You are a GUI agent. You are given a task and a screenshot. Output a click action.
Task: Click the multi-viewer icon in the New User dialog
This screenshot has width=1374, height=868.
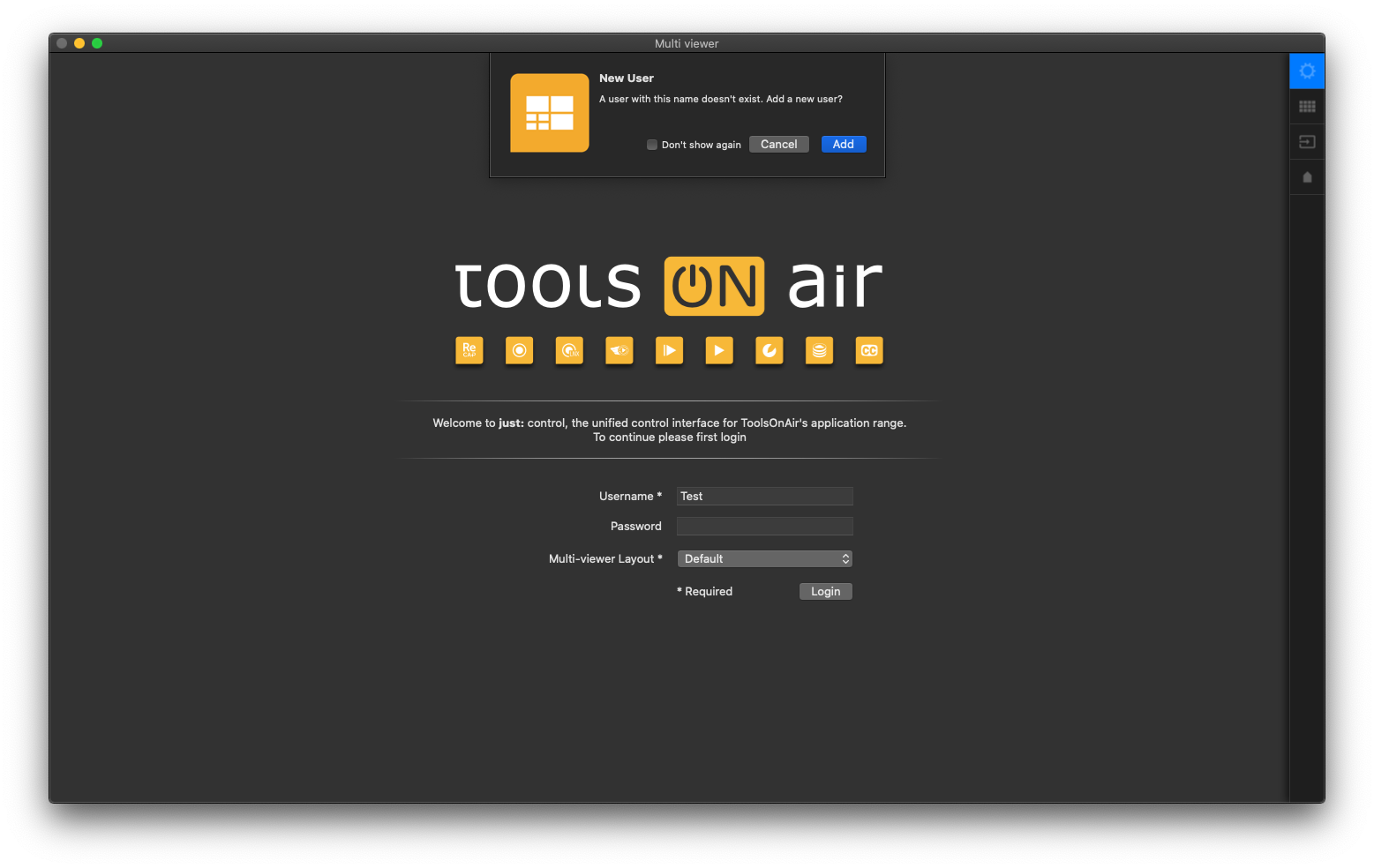550,113
